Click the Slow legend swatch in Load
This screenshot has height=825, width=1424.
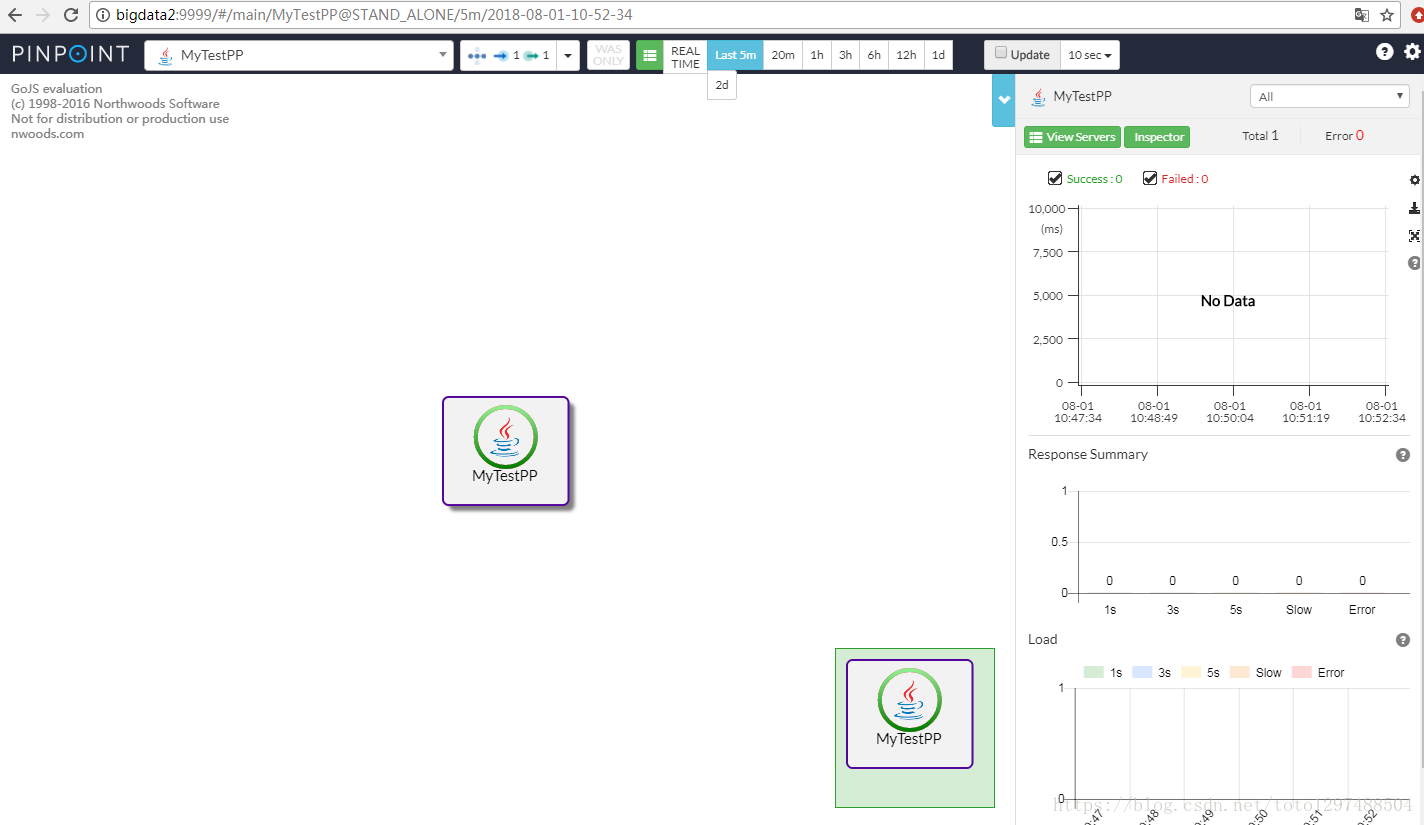[1240, 672]
